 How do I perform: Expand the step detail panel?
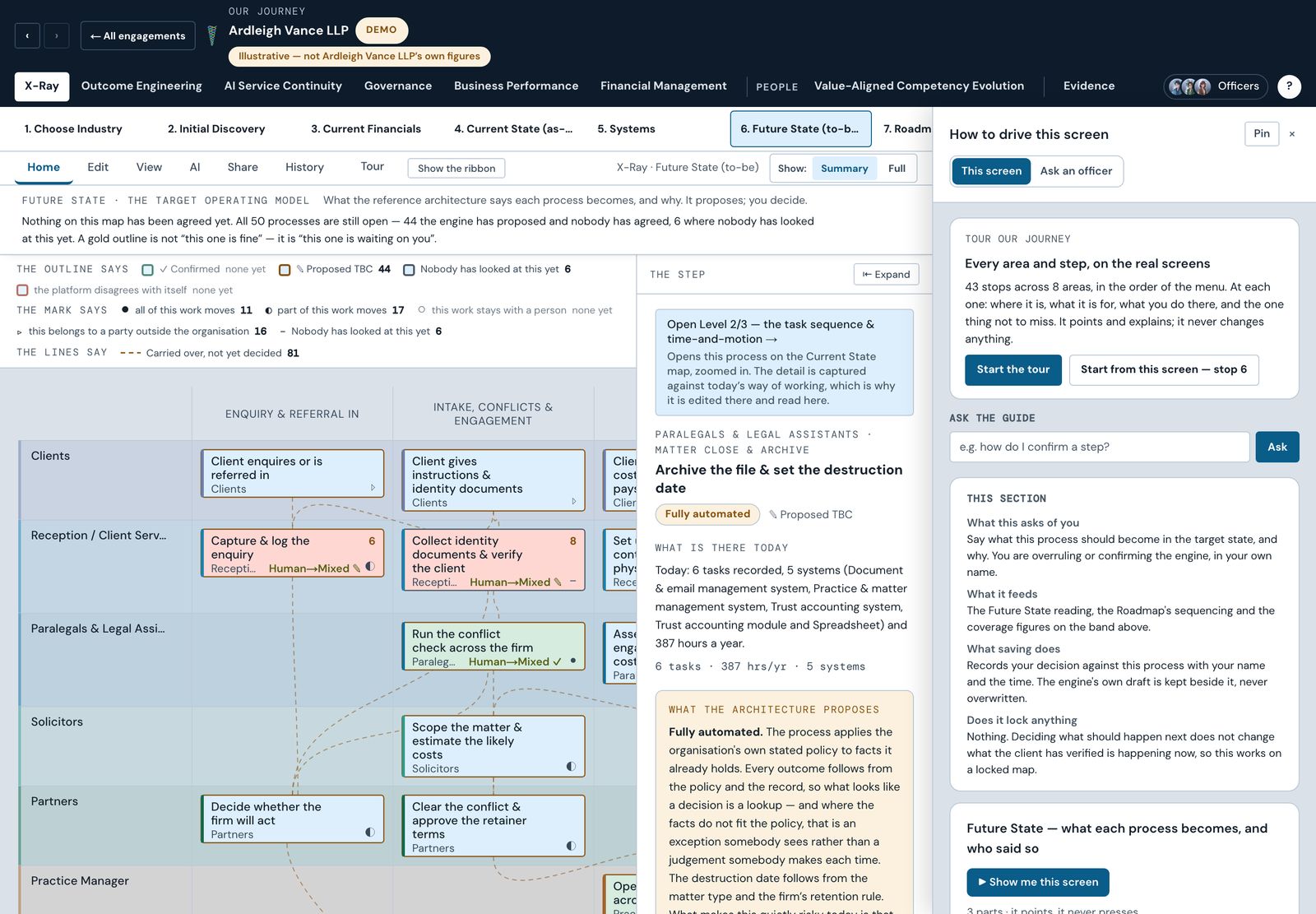(x=886, y=275)
